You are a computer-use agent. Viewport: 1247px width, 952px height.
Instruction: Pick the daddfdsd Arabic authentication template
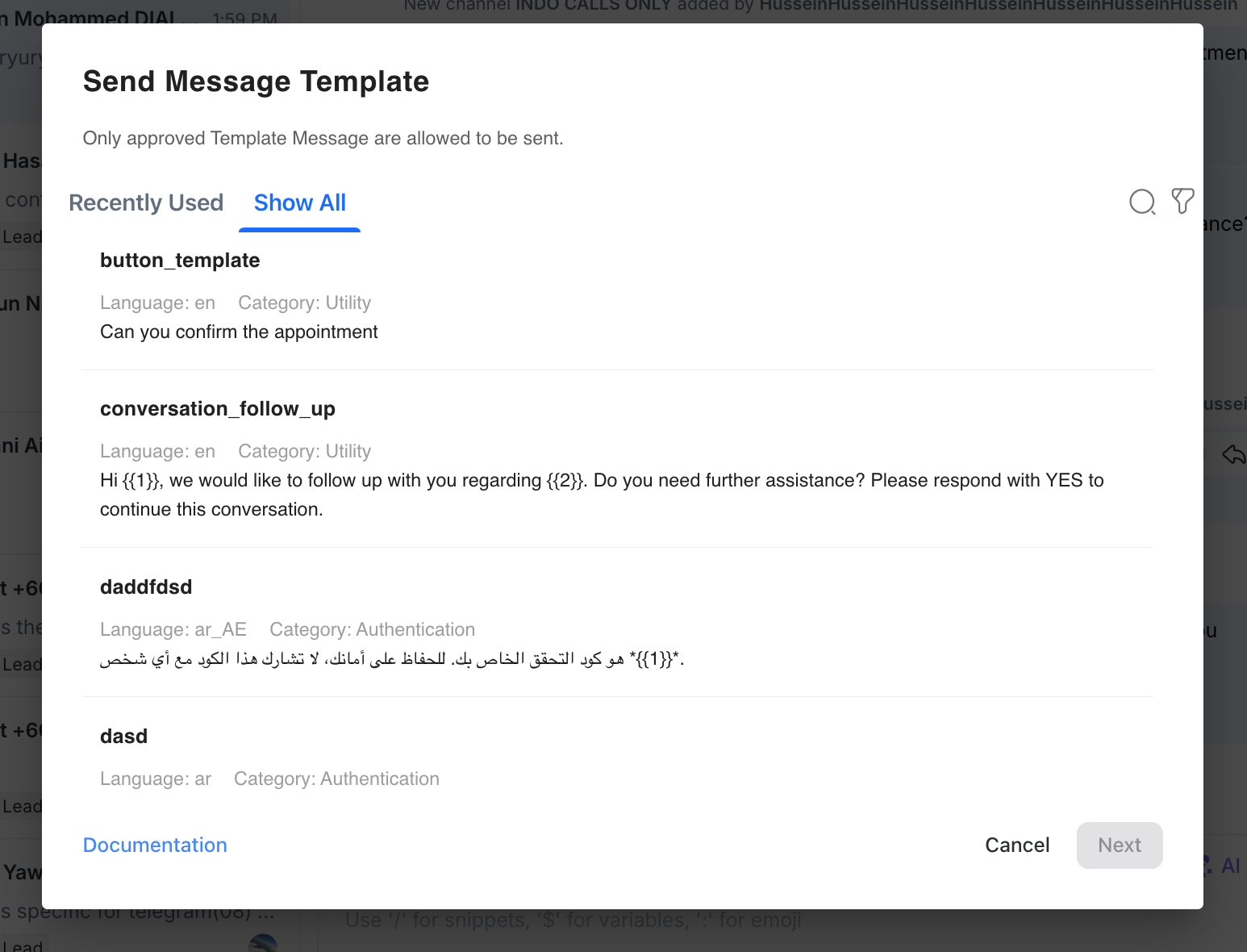[x=146, y=587]
